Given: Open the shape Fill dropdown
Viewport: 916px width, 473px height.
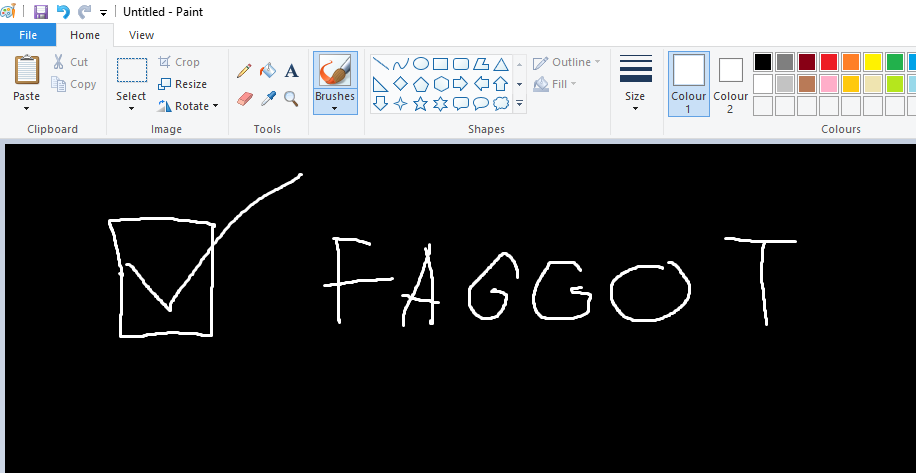Looking at the screenshot, I should coord(555,84).
